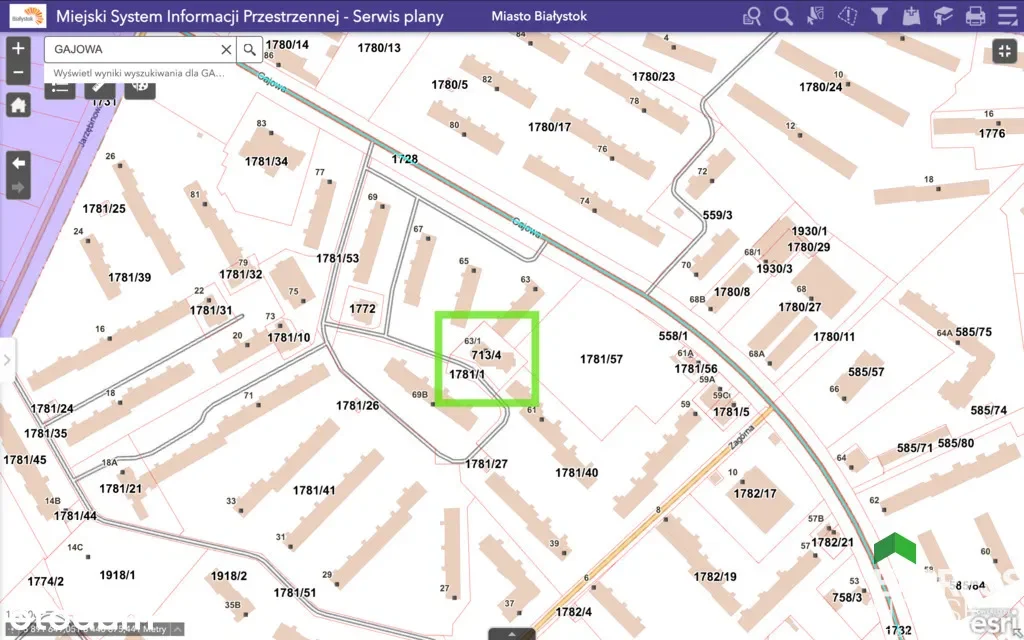Open the add data to map tool
The height and width of the screenshot is (640, 1024).
click(x=911, y=16)
